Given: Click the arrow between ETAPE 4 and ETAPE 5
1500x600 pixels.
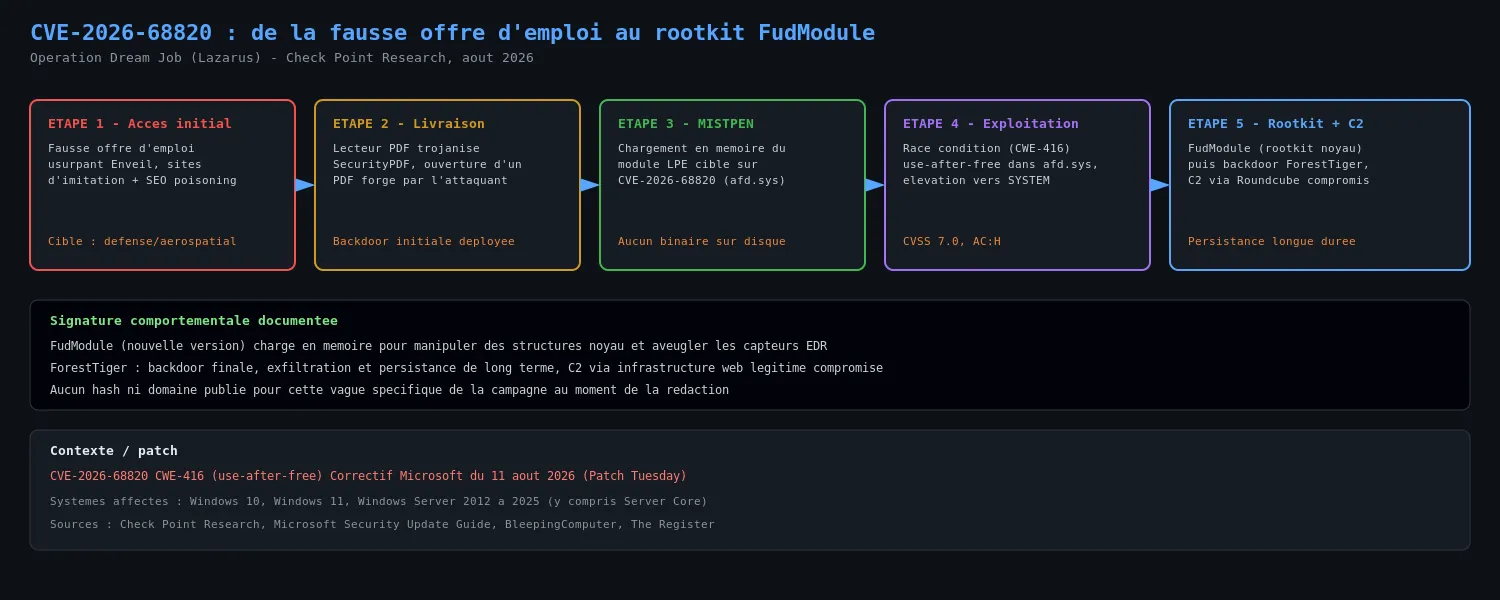Looking at the screenshot, I should (x=1160, y=185).
